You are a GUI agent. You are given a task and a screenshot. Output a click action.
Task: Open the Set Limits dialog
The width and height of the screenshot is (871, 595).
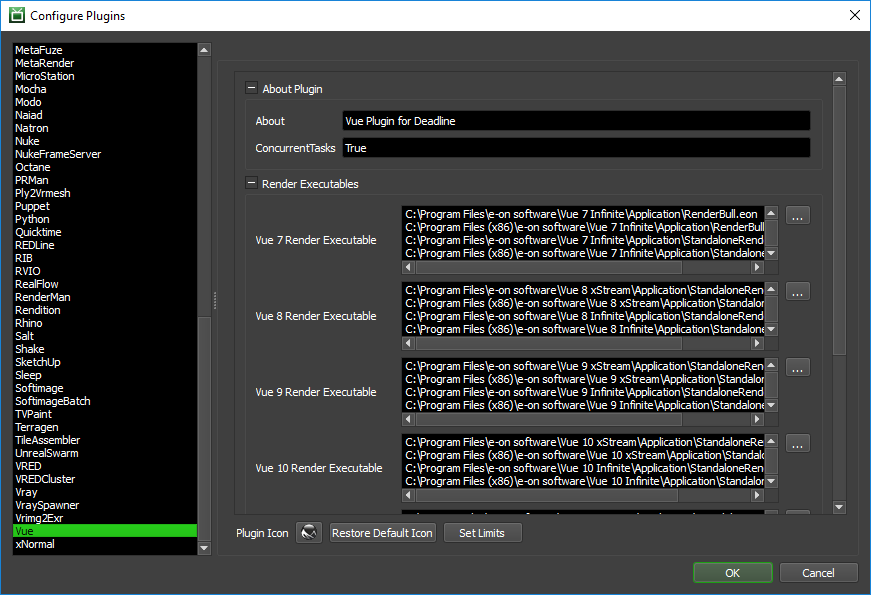[482, 533]
